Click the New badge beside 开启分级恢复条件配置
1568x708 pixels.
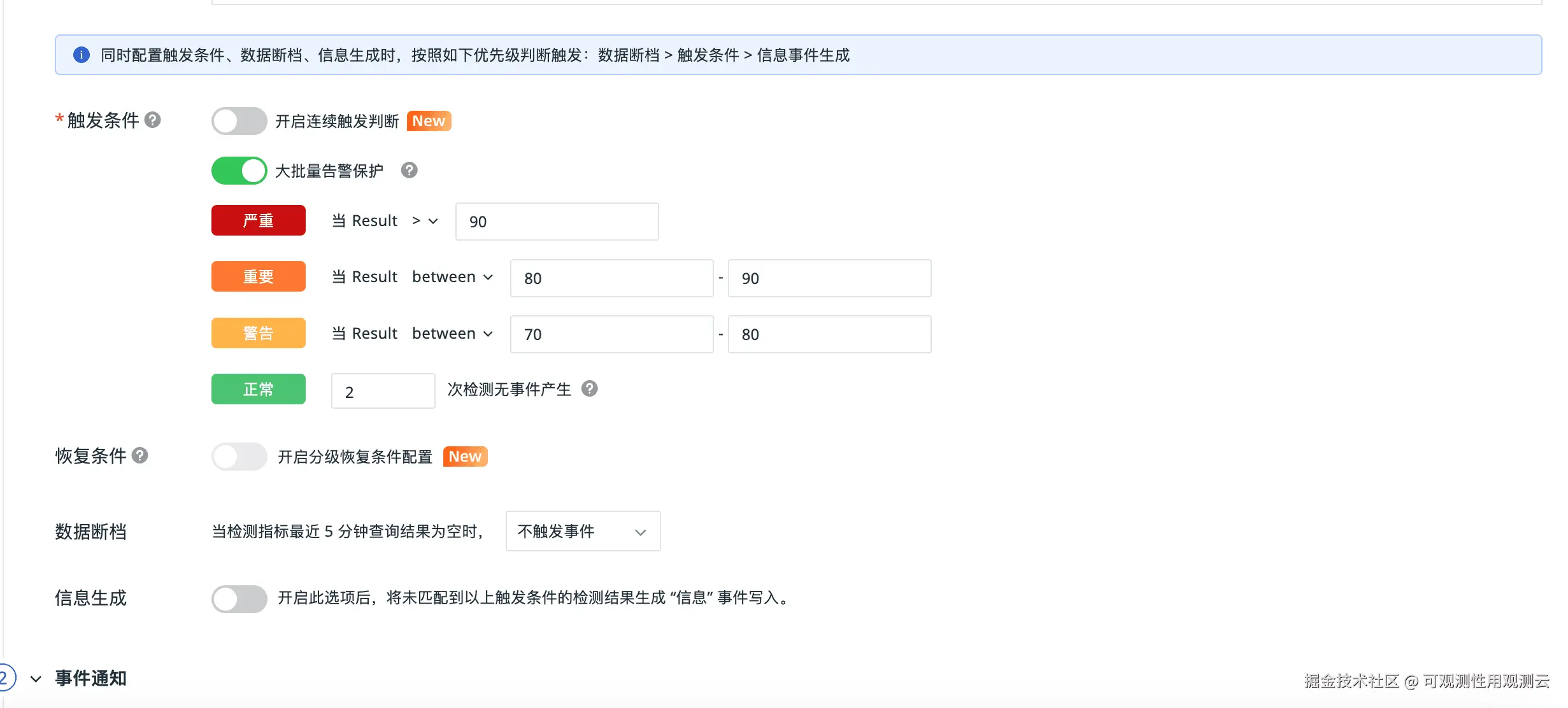click(465, 457)
